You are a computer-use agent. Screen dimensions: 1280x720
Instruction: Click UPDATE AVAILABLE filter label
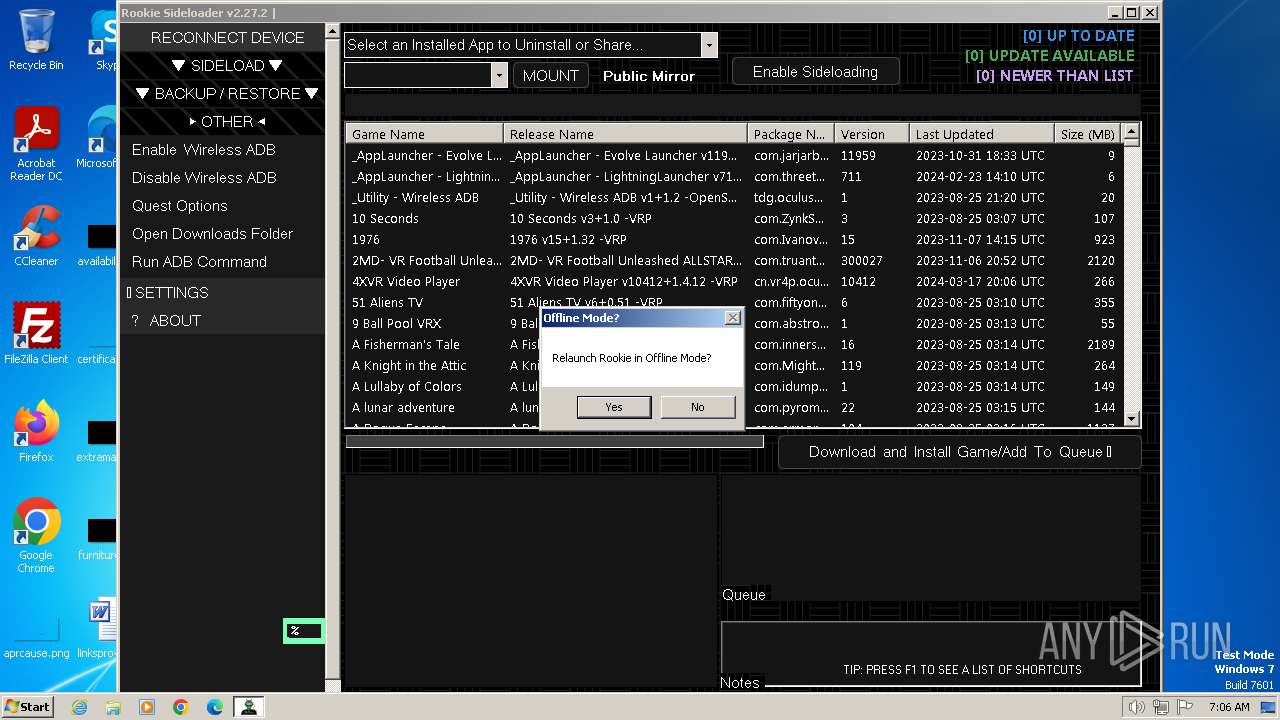[x=1049, y=56]
